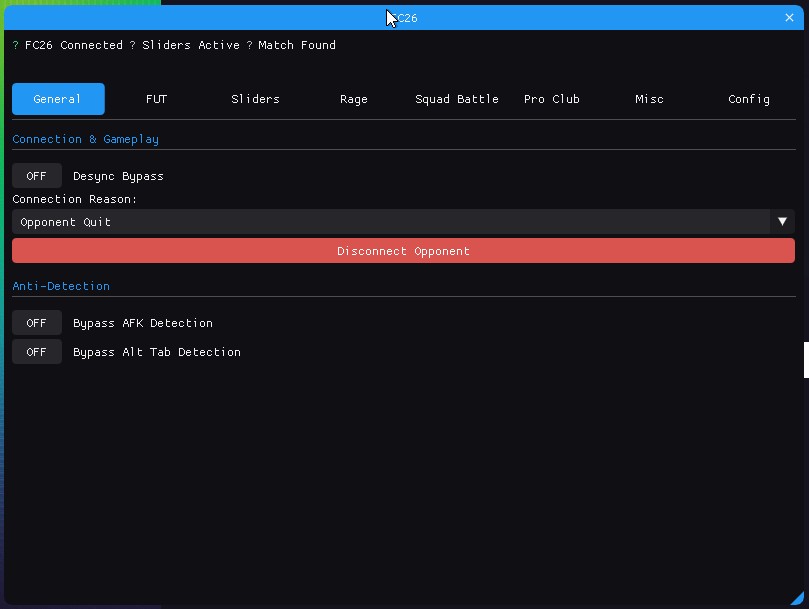The height and width of the screenshot is (609, 809).
Task: Open the Squad Battle tab
Action: coord(456,99)
